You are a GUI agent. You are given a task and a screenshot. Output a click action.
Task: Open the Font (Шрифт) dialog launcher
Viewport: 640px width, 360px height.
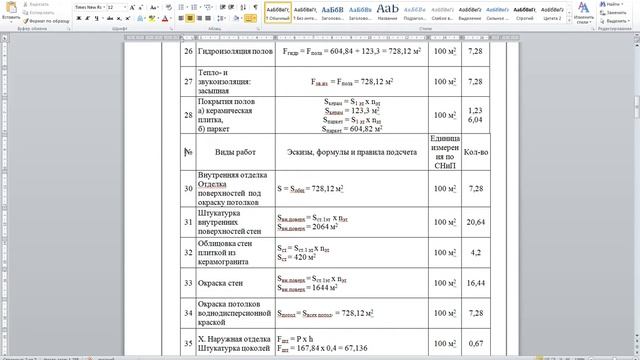click(x=171, y=29)
